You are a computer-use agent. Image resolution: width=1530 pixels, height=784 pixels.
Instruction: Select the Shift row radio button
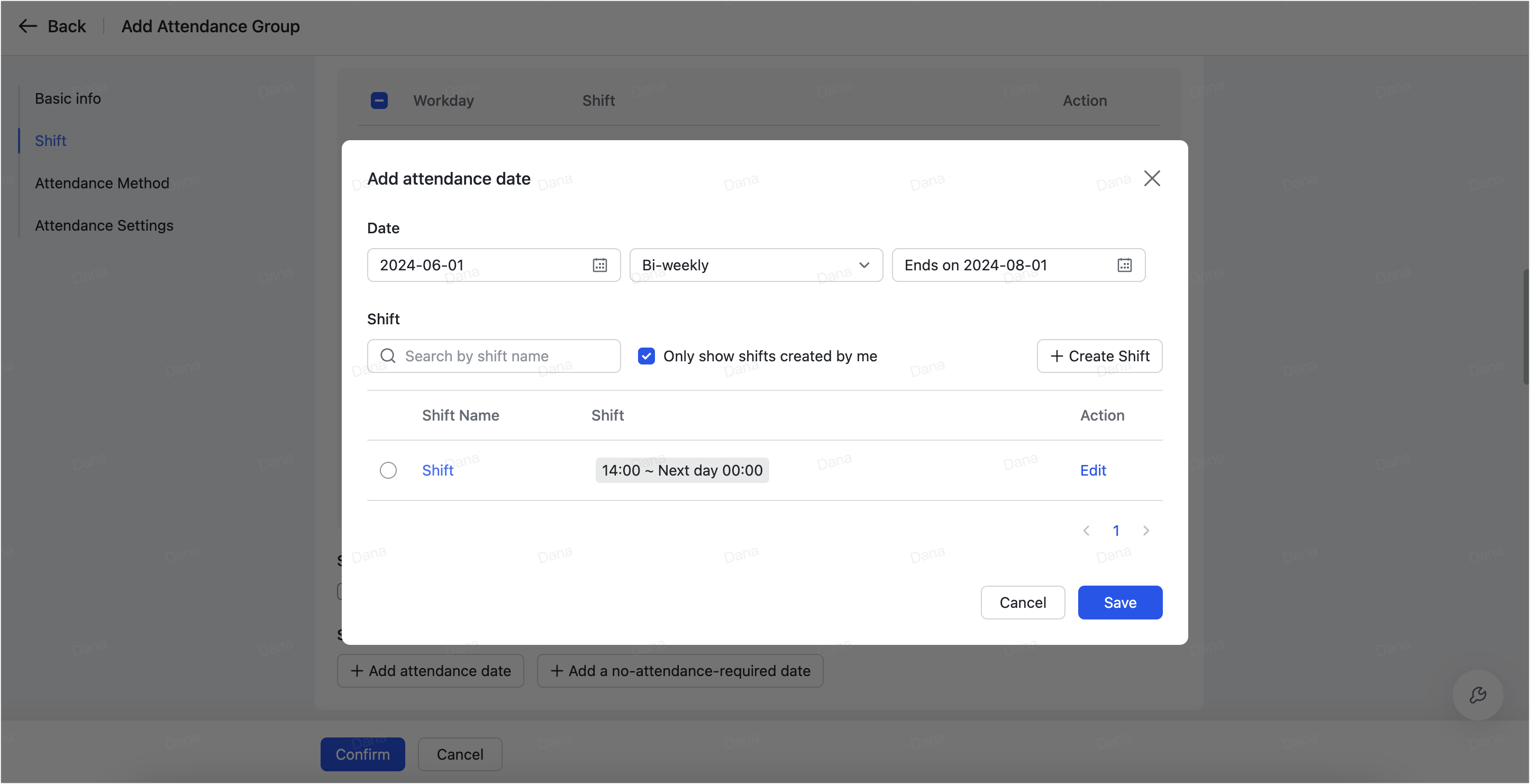point(388,470)
